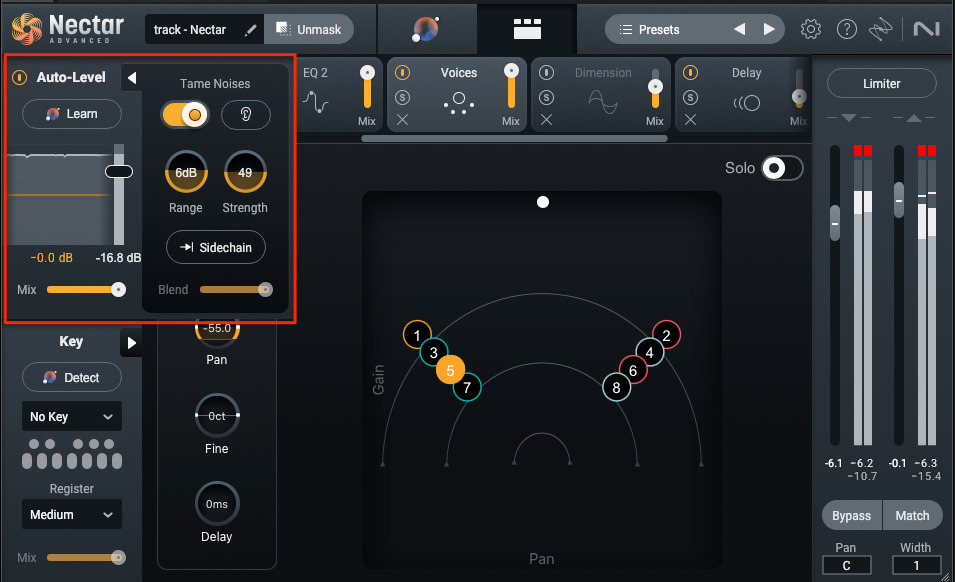
Task: Click the white lead vocal dot
Action: (x=543, y=202)
